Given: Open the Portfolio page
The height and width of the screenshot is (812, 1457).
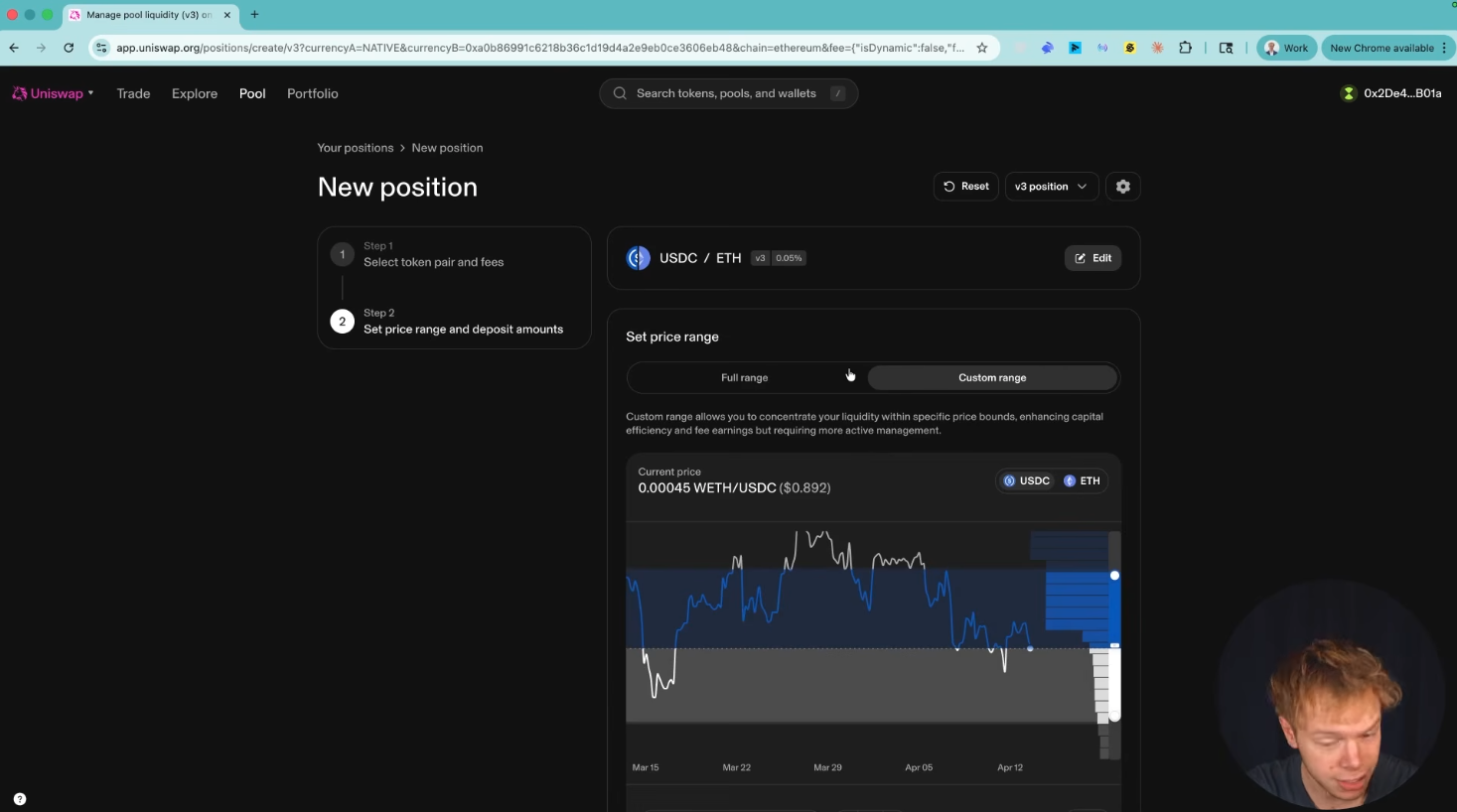Looking at the screenshot, I should pyautogui.click(x=313, y=93).
